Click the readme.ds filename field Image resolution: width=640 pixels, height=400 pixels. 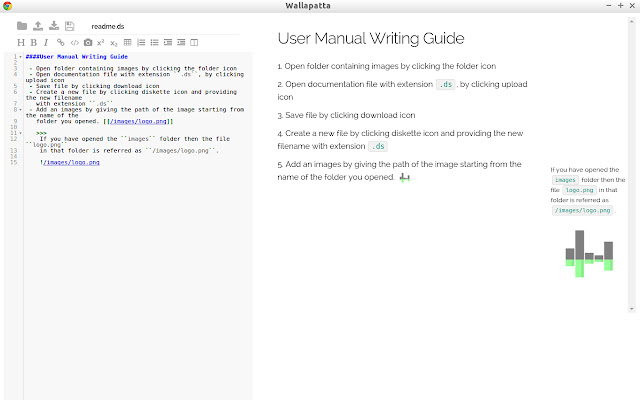click(108, 27)
